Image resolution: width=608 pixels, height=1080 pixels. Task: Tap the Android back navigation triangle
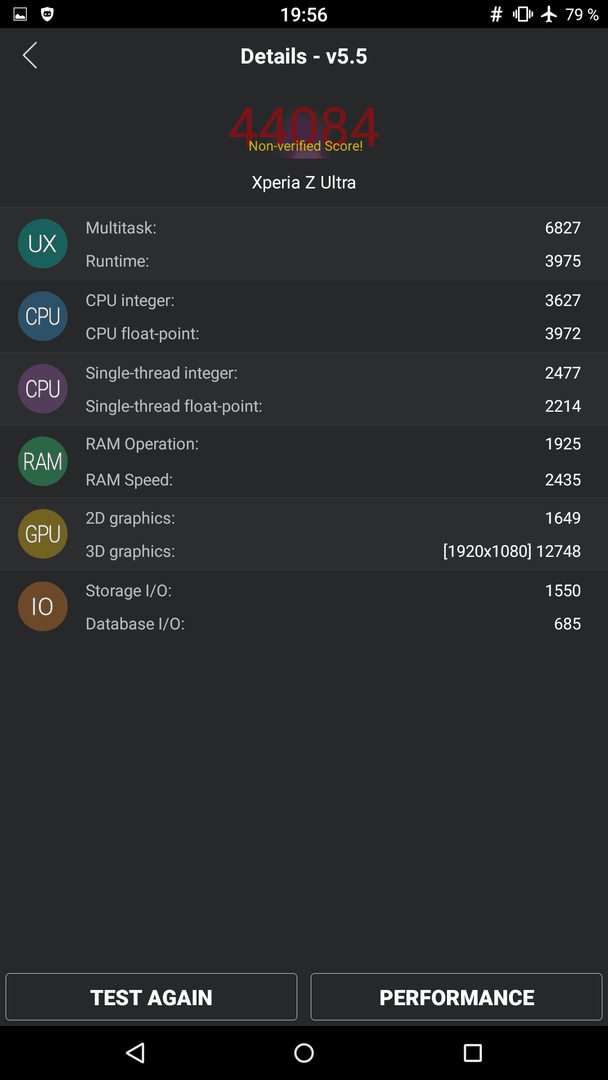point(136,1052)
